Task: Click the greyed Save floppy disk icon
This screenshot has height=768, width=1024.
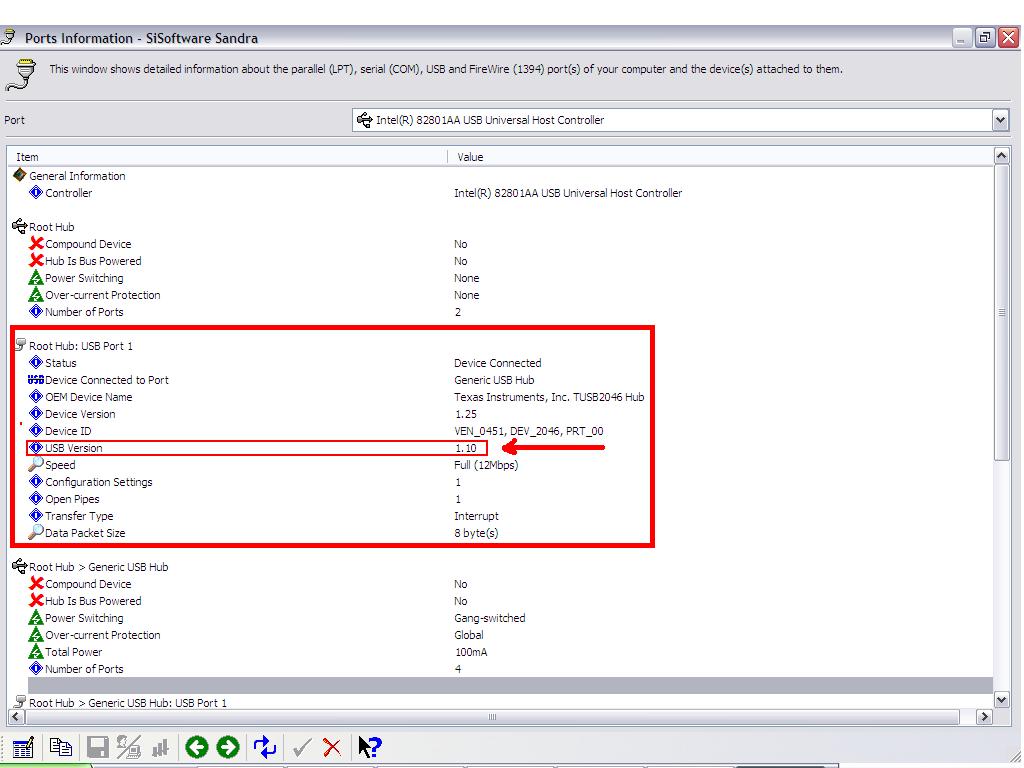Action: click(98, 746)
